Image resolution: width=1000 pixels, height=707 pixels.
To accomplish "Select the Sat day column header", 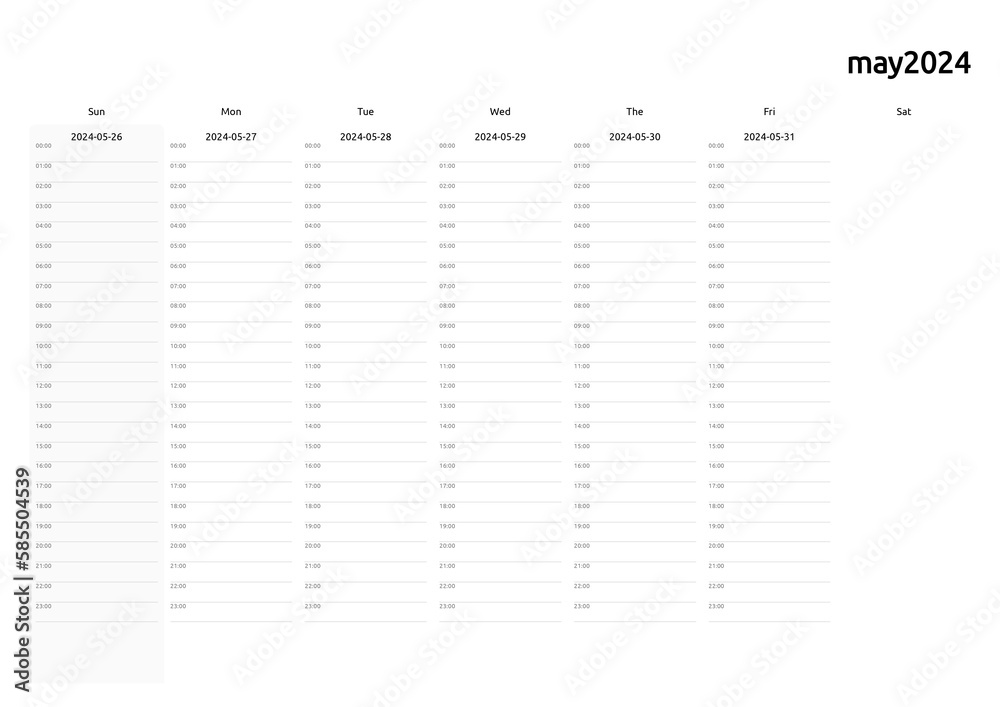I will [x=904, y=112].
